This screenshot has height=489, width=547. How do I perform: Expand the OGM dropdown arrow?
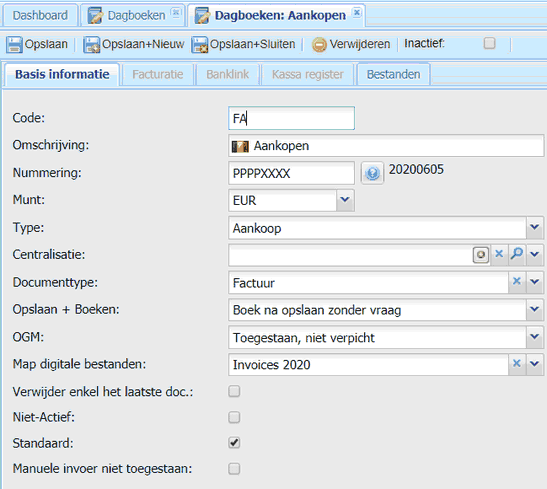[534, 337]
